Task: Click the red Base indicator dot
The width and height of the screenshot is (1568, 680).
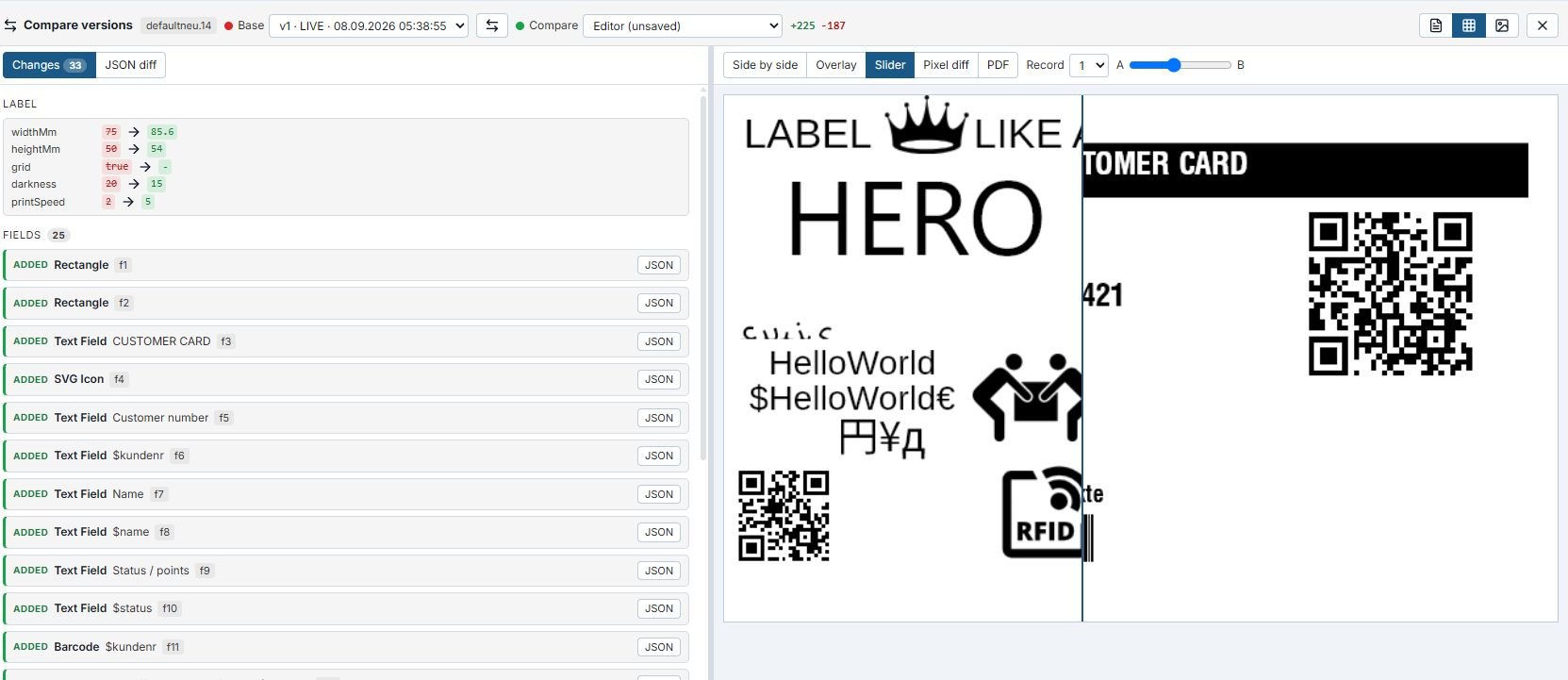Action: 228,25
